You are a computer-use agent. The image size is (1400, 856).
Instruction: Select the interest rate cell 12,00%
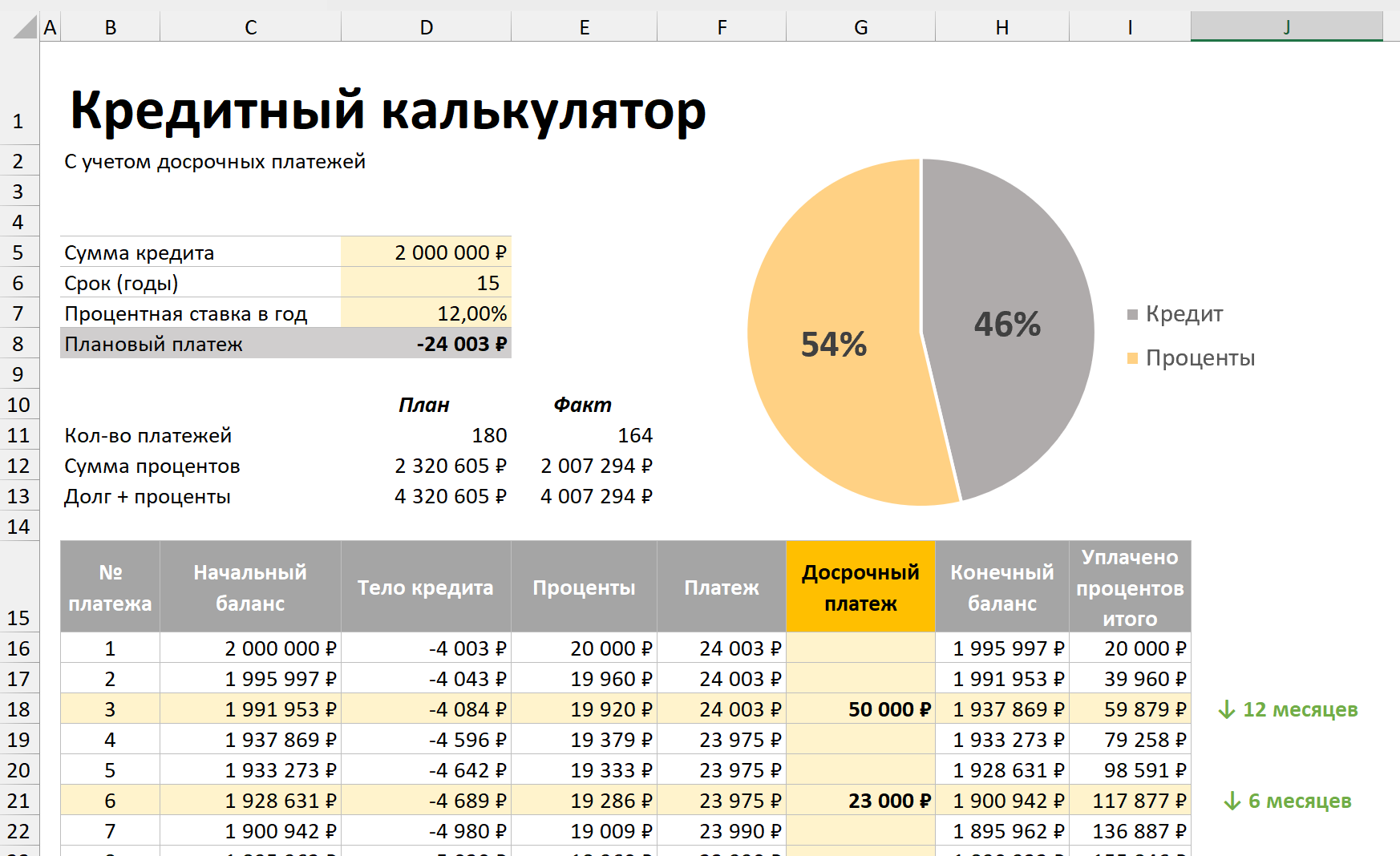pos(426,313)
